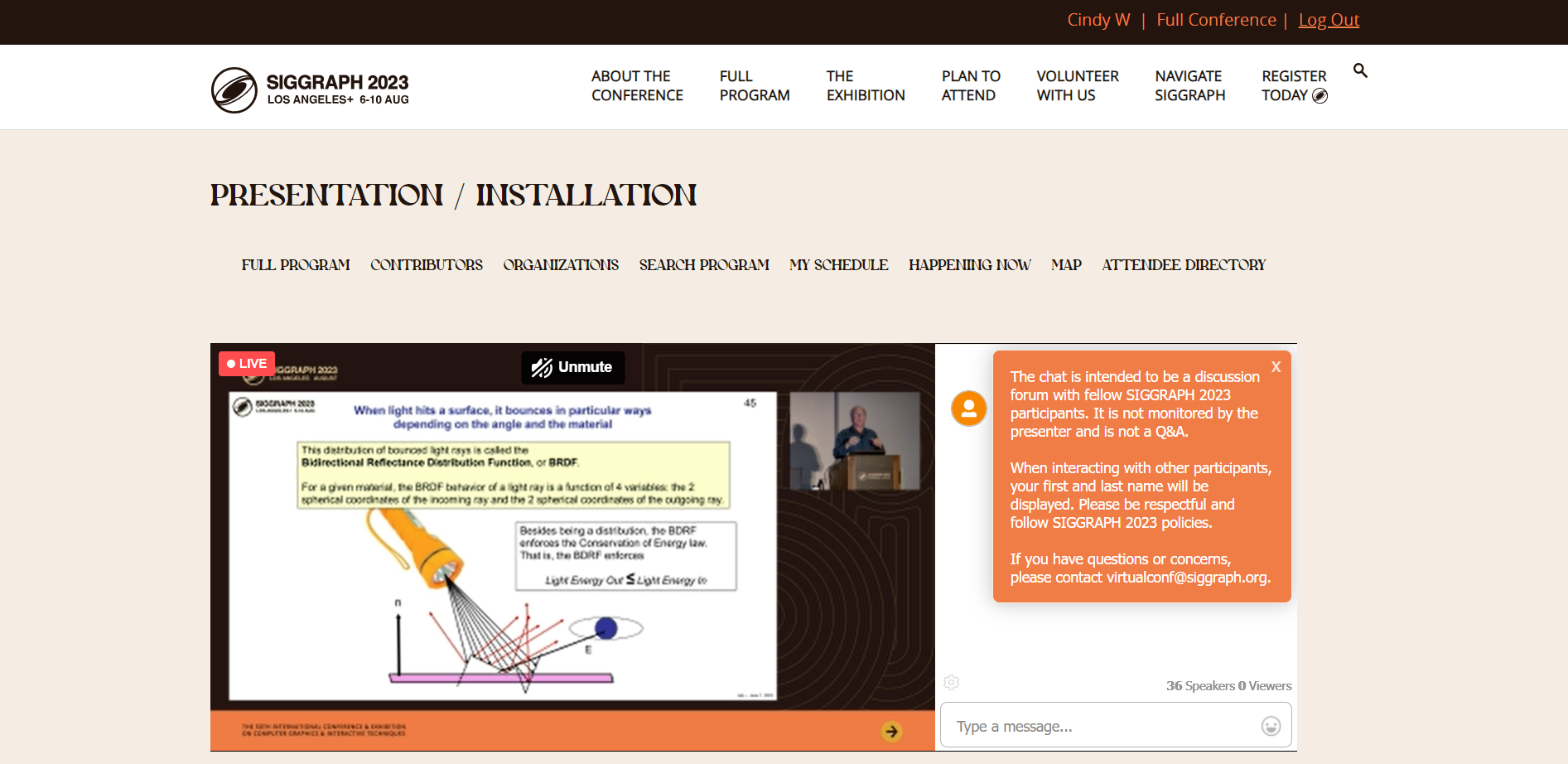
Task: Open the Search Program page
Action: (x=704, y=265)
